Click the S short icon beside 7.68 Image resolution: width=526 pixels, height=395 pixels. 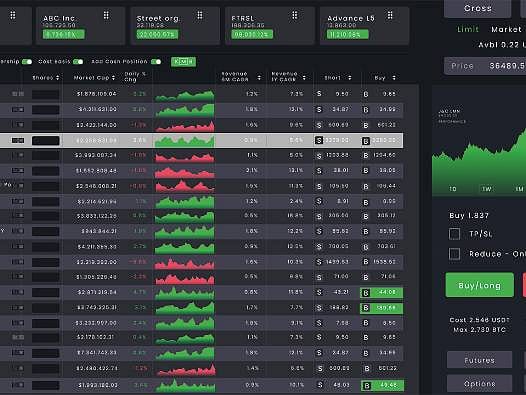pyautogui.click(x=319, y=323)
